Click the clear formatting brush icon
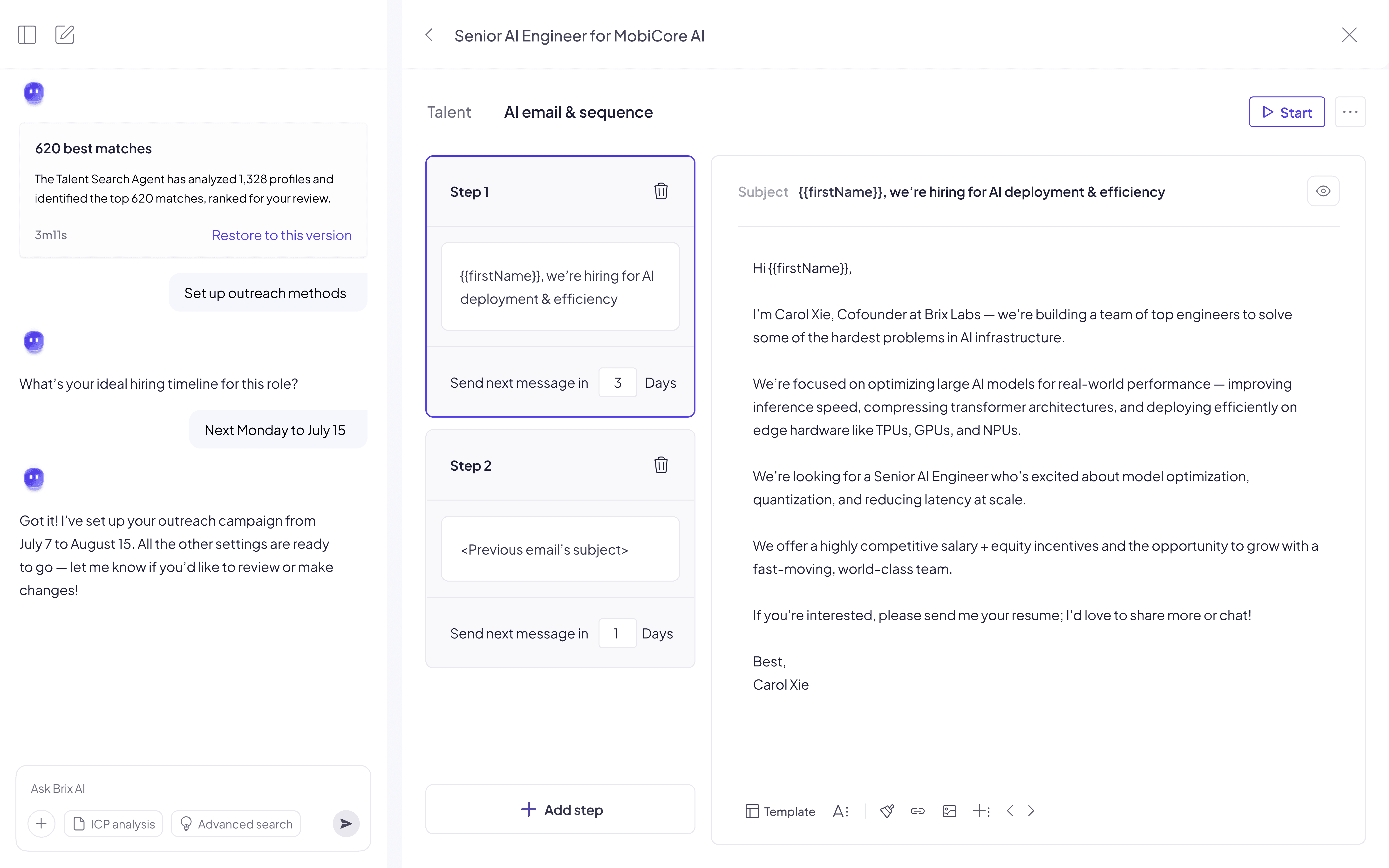Viewport: 1389px width, 868px height. 887,811
